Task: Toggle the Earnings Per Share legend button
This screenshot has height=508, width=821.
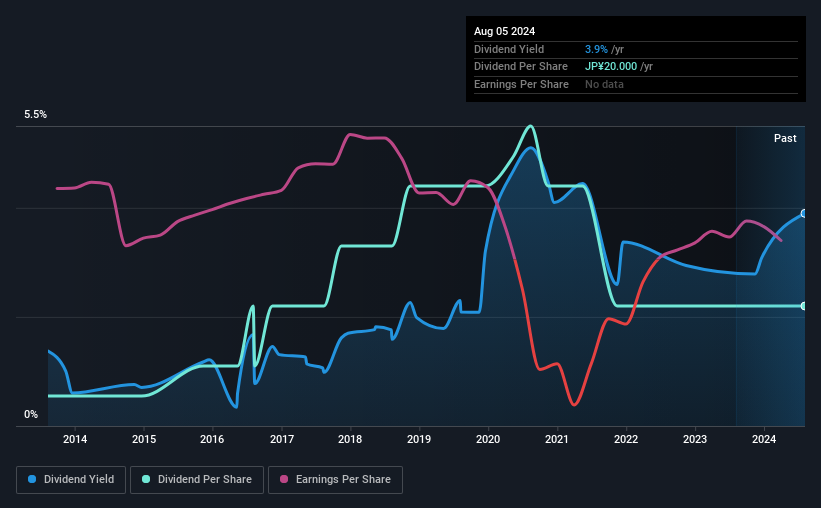Action: [335, 480]
